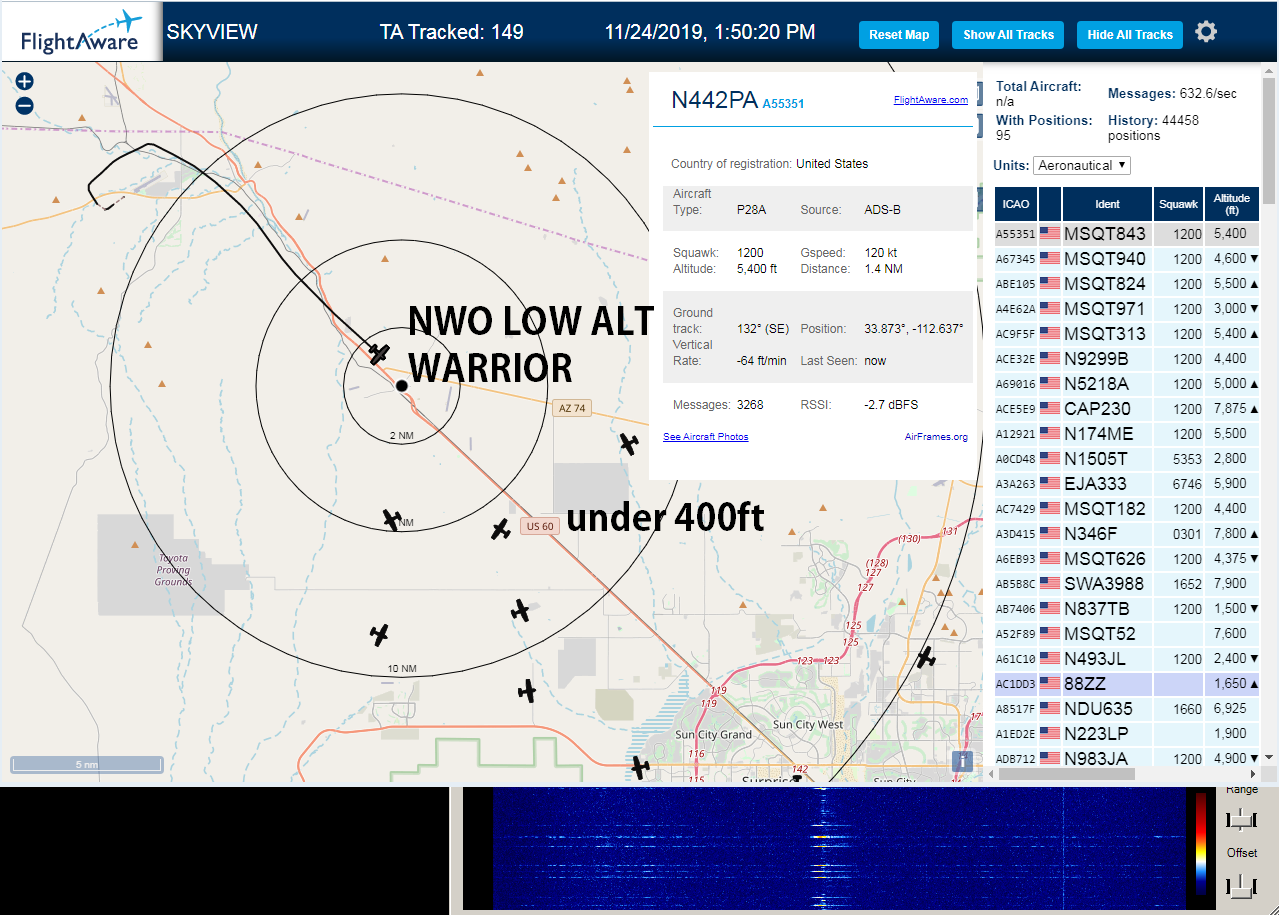Click the US flag in the CAP230 row
The image size is (1279, 915).
1050,409
